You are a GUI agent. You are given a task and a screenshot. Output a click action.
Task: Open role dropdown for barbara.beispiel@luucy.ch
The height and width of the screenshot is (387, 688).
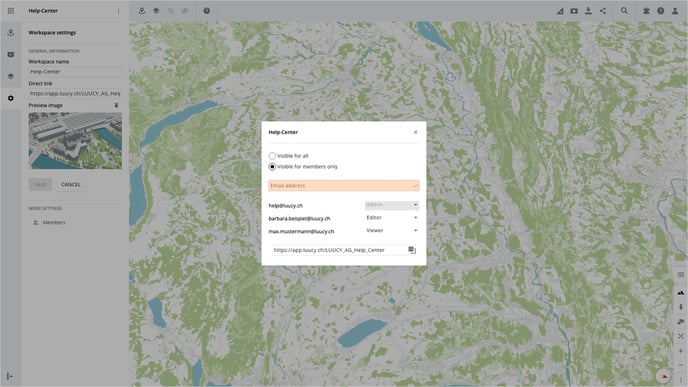pyautogui.click(x=391, y=218)
